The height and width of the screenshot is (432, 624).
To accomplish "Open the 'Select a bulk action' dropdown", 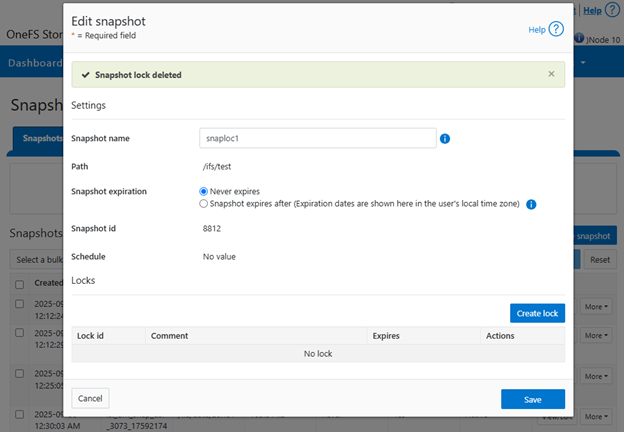I will pos(38,261).
